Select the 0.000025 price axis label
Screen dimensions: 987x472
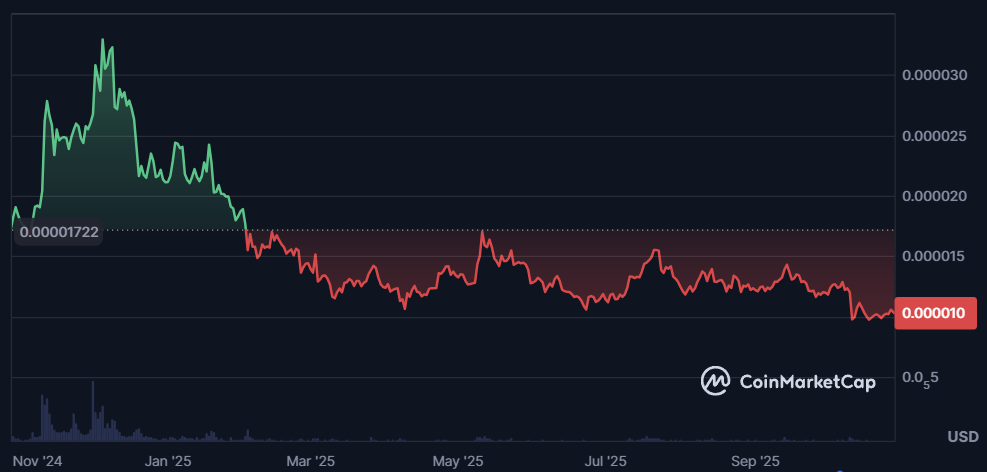click(933, 136)
